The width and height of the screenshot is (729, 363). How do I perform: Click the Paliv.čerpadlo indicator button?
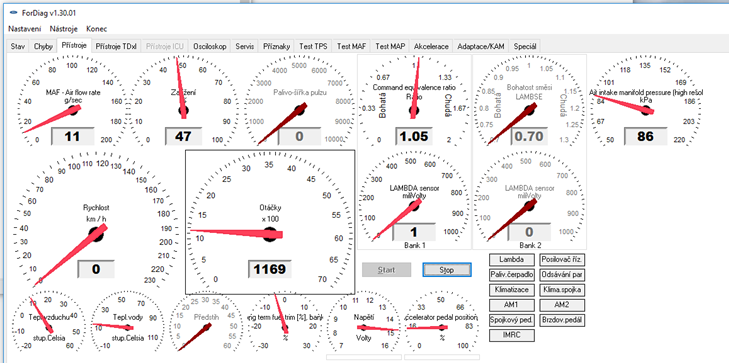[511, 275]
